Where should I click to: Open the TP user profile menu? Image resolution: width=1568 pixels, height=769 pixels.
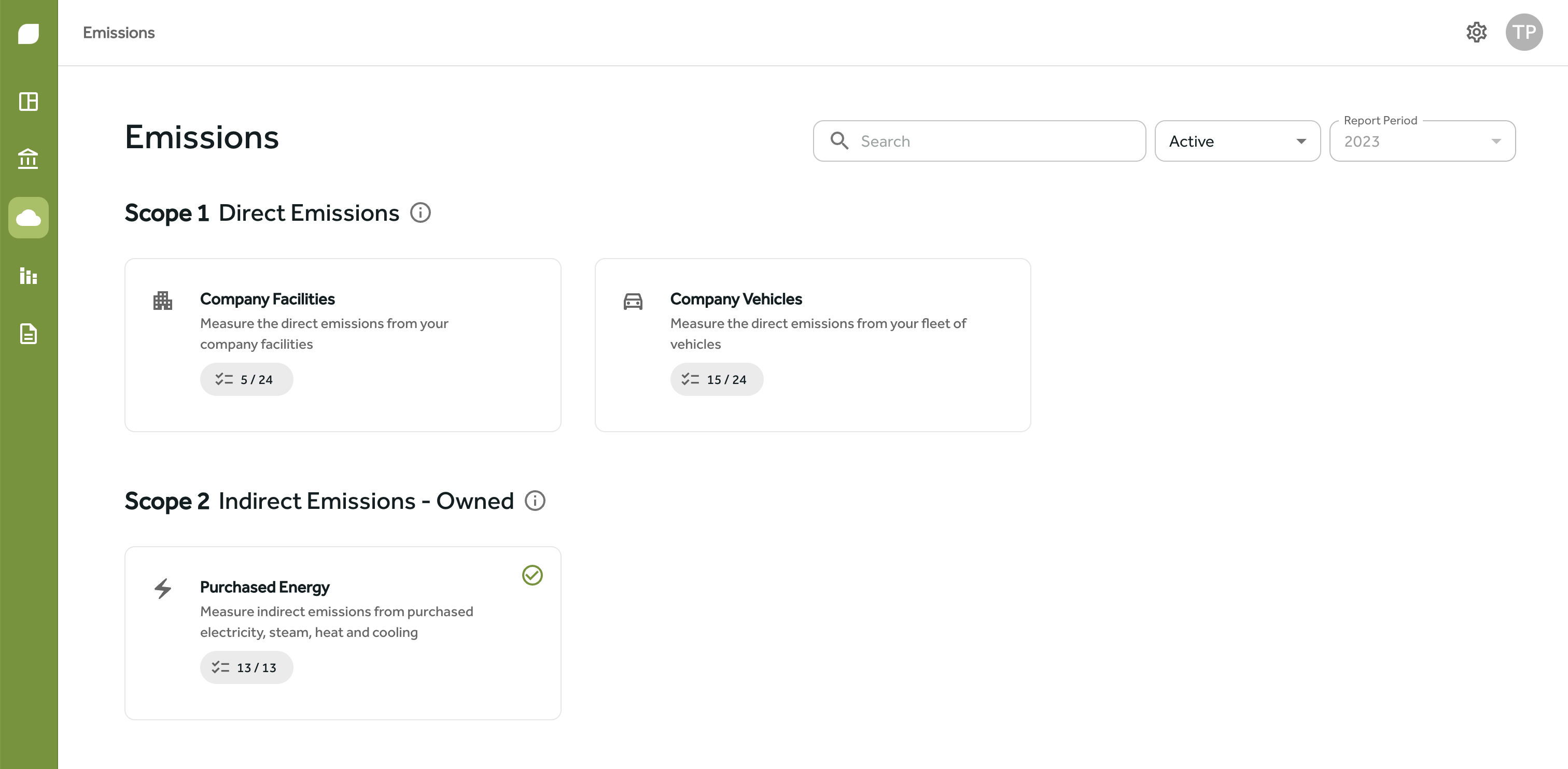pyautogui.click(x=1524, y=32)
